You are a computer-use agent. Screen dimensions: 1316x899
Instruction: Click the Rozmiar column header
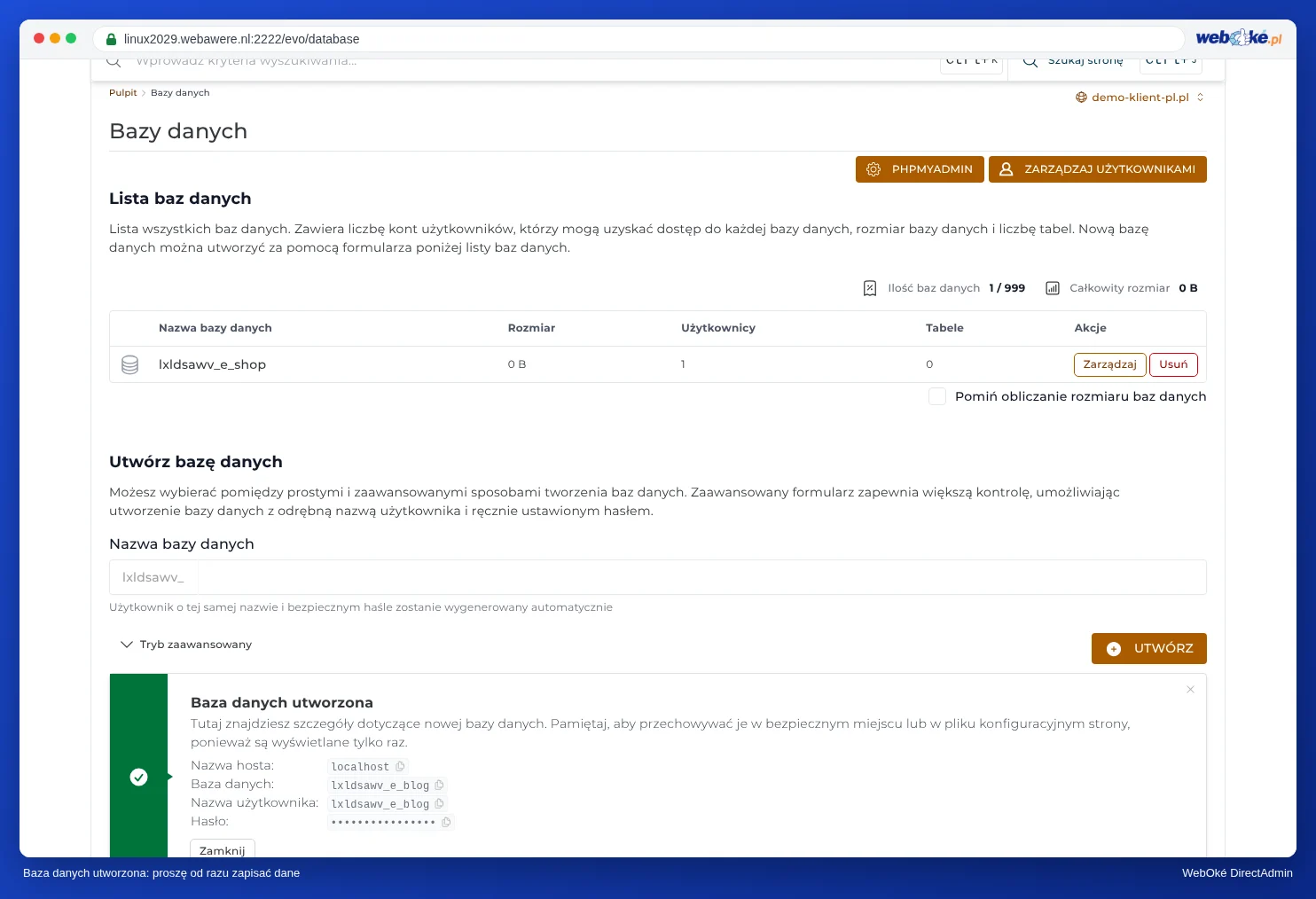(531, 328)
